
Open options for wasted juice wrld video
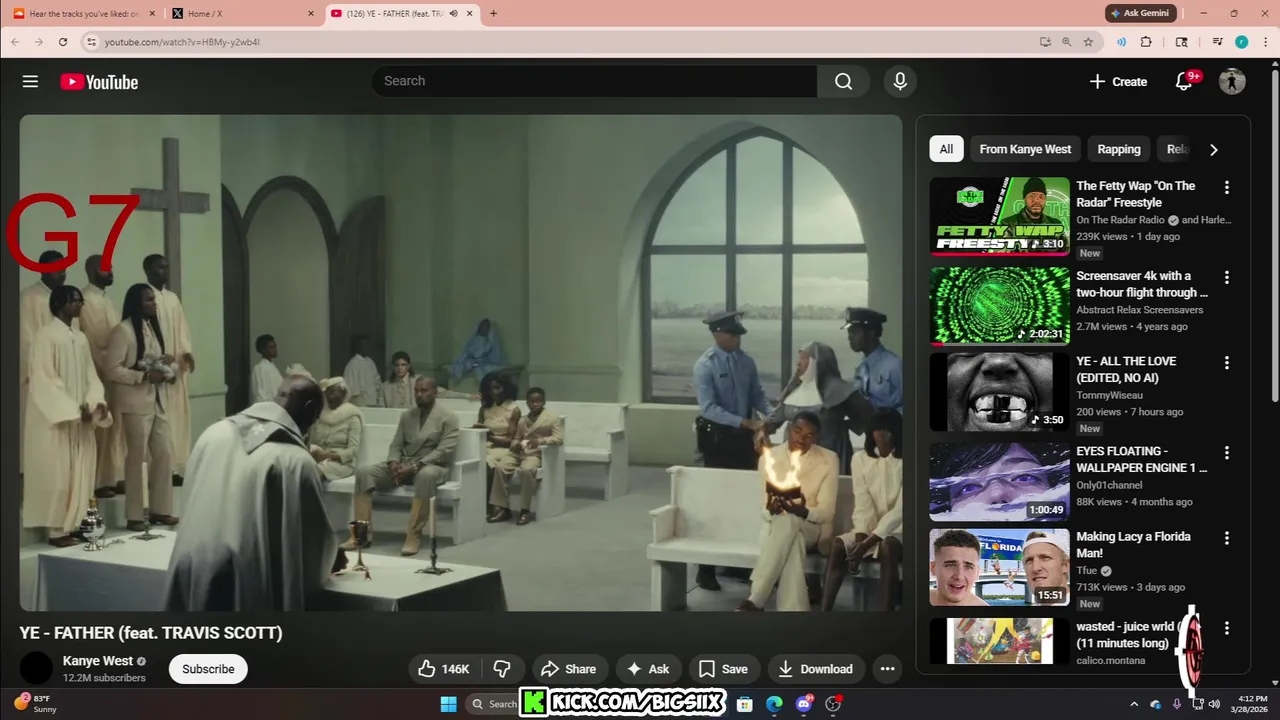click(x=1226, y=628)
